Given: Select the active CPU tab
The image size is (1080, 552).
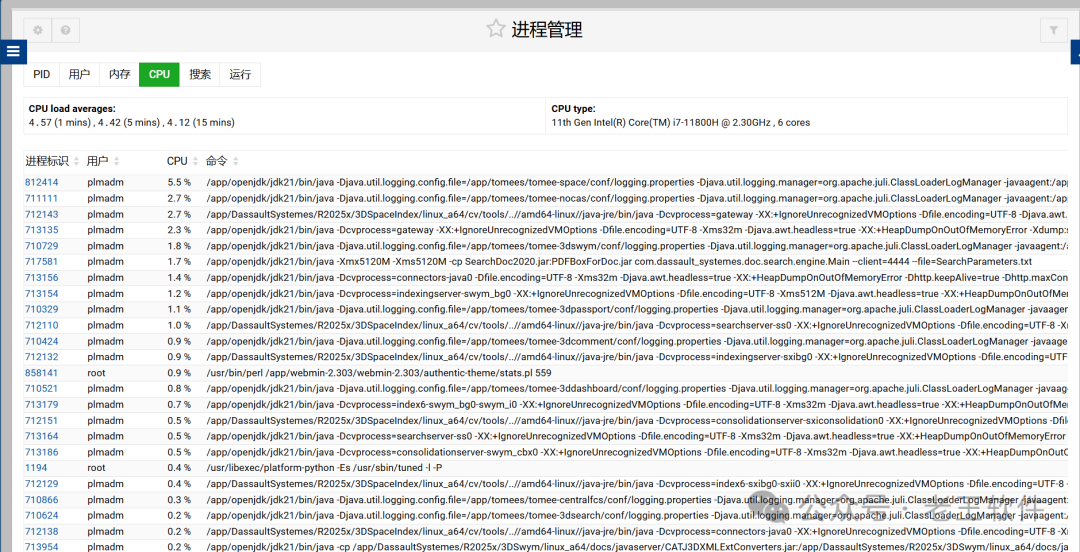Looking at the screenshot, I should (159, 74).
